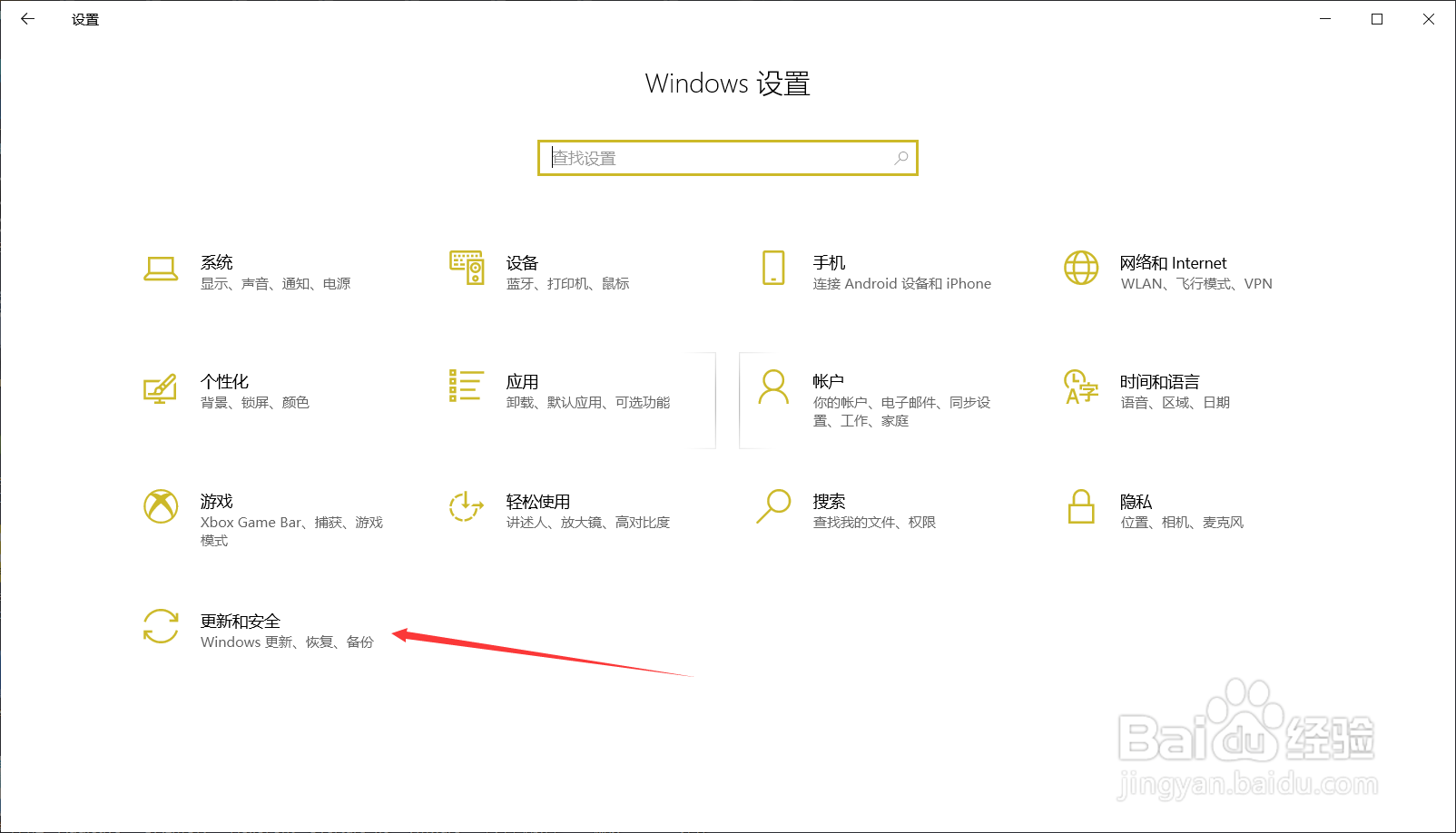Click the magnifier in the search box
The width and height of the screenshot is (1456, 833).
point(901,158)
